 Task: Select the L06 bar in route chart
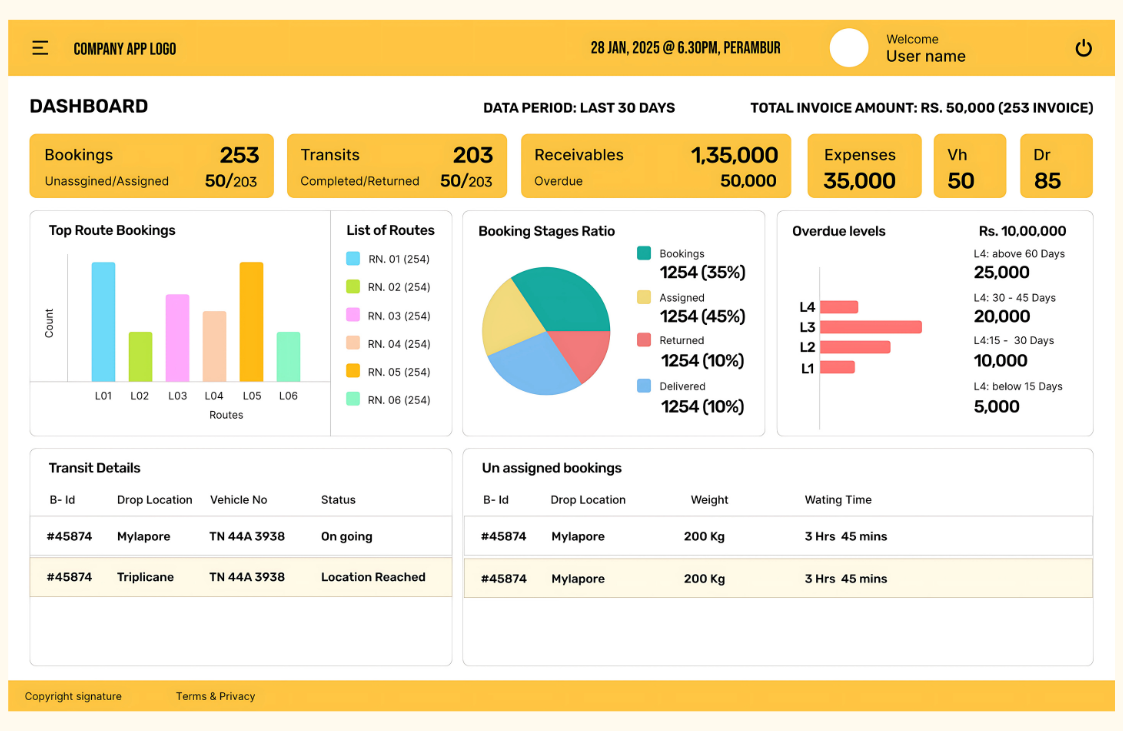point(289,357)
